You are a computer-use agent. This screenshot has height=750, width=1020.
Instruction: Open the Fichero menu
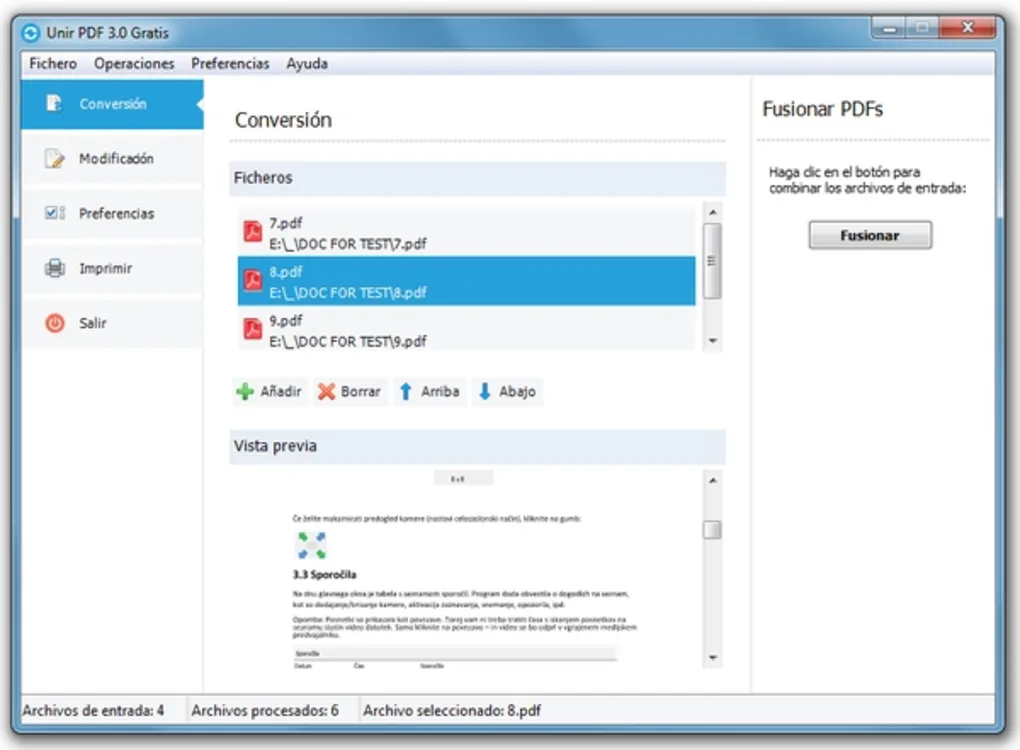[53, 63]
